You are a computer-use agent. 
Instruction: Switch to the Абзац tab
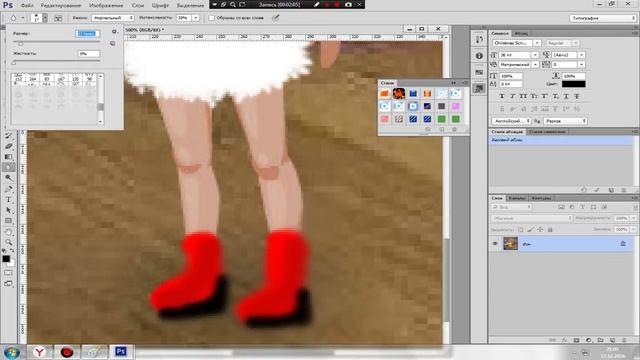click(521, 33)
